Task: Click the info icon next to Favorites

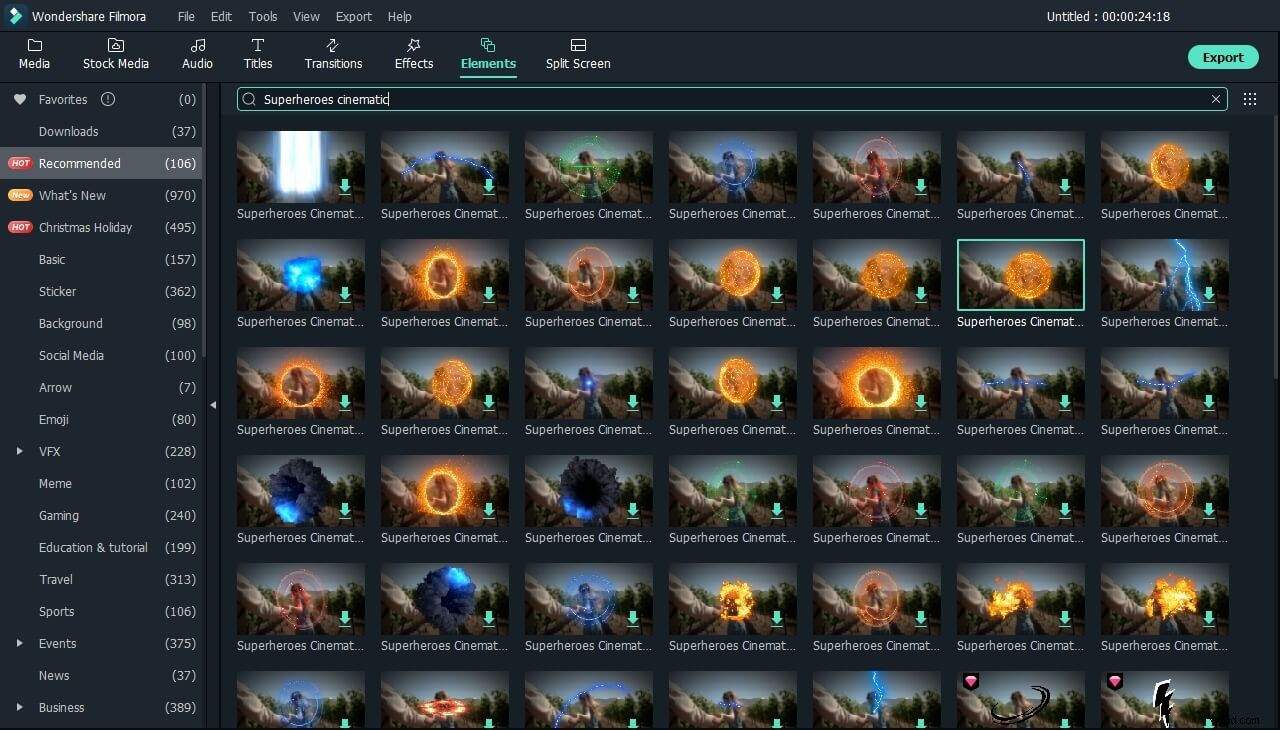Action: (x=109, y=99)
